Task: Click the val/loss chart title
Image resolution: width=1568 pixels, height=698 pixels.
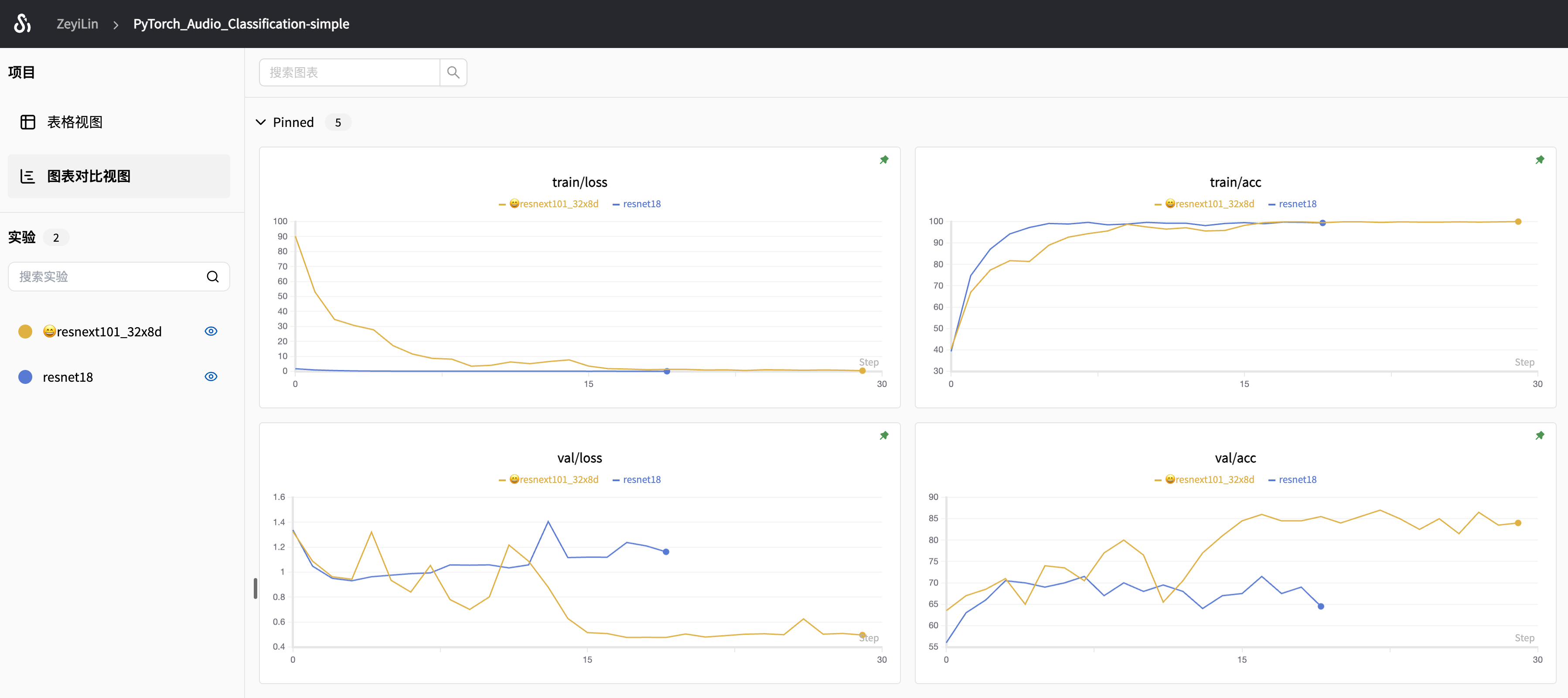Action: coord(579,458)
